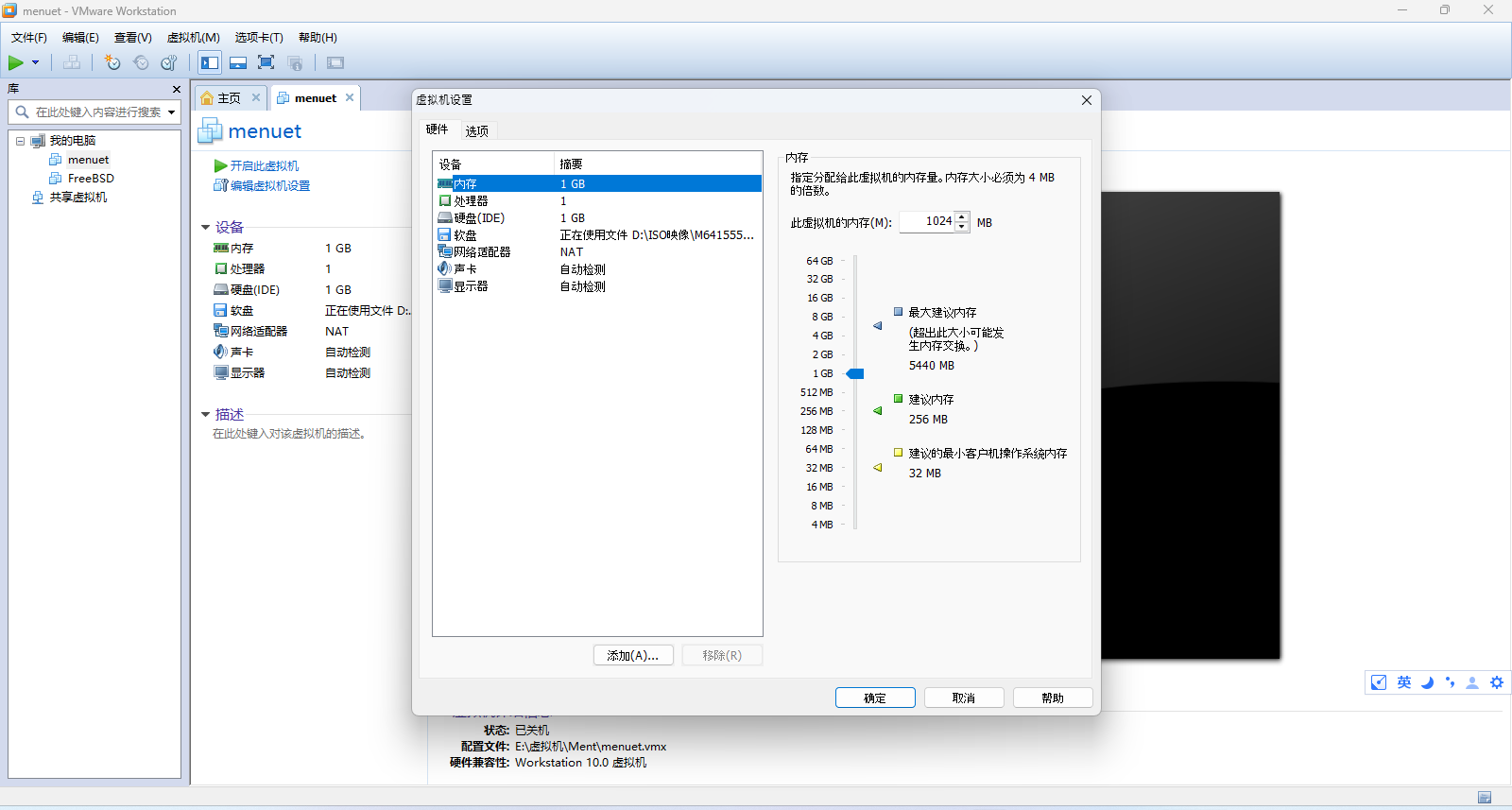Decrease memory with the spinner down arrow
This screenshot has width=1512, height=810.
(x=962, y=227)
